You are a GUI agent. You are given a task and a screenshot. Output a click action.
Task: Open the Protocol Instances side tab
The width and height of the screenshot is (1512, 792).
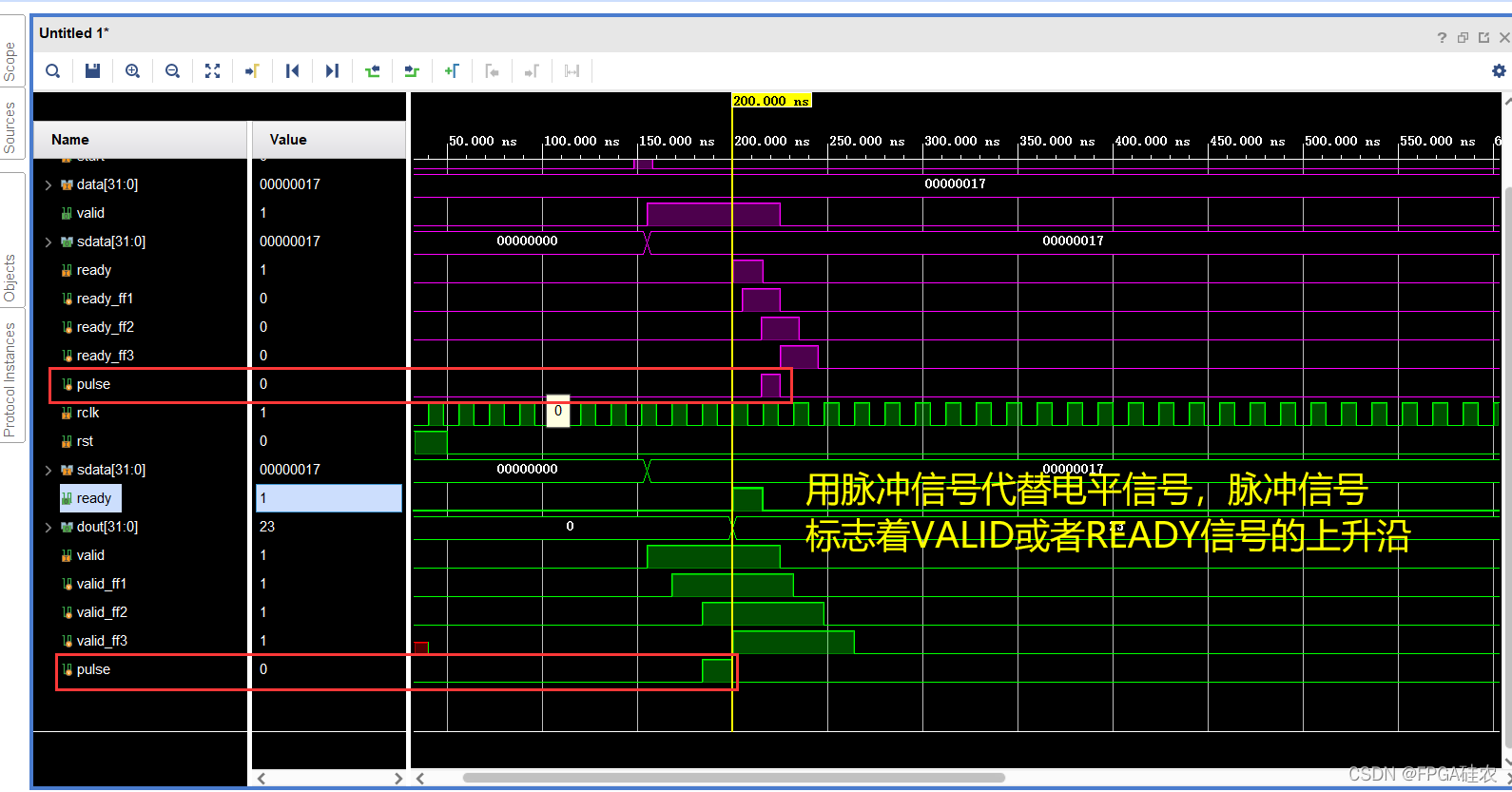click(10, 379)
